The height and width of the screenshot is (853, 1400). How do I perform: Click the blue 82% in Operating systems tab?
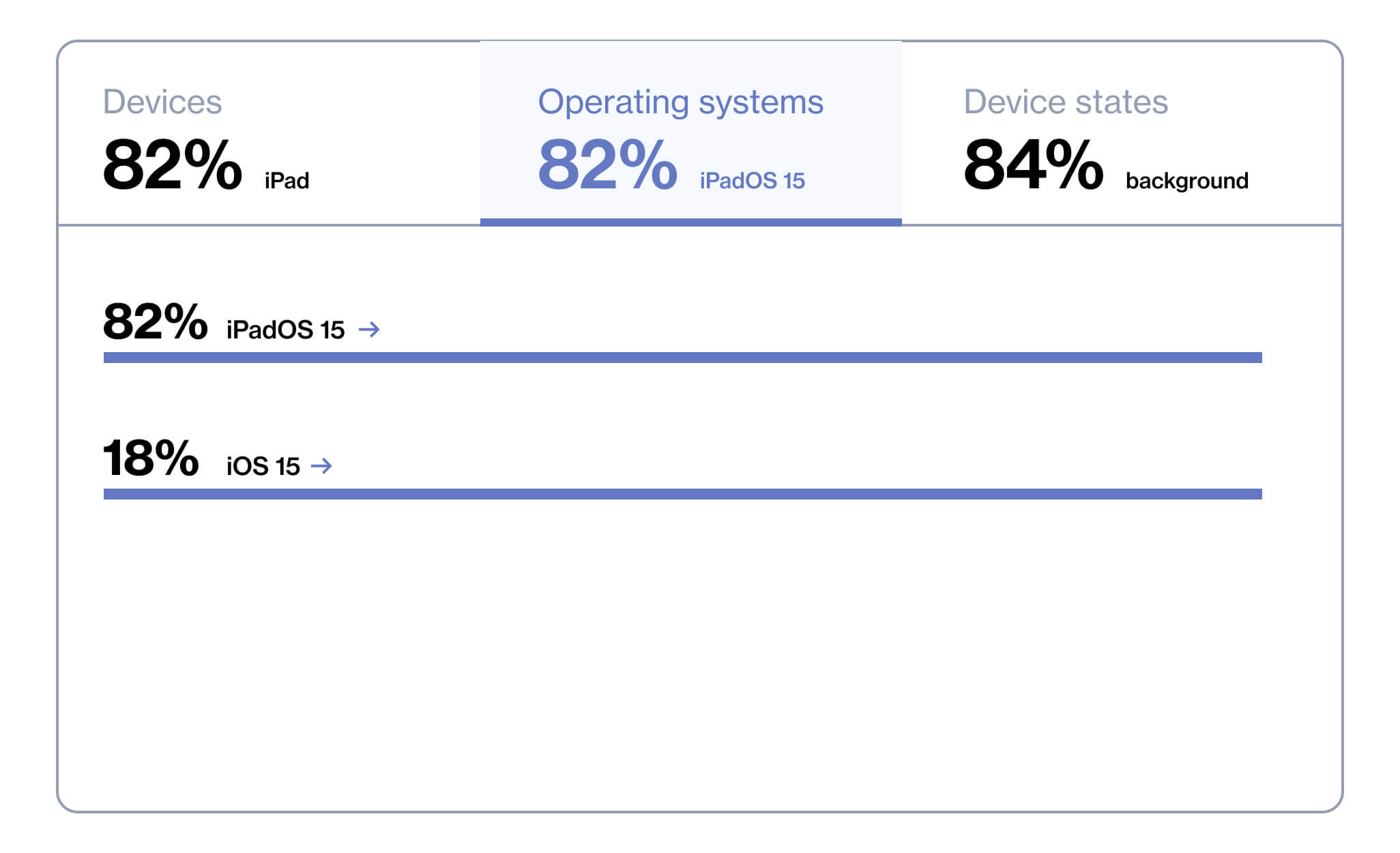tap(607, 164)
